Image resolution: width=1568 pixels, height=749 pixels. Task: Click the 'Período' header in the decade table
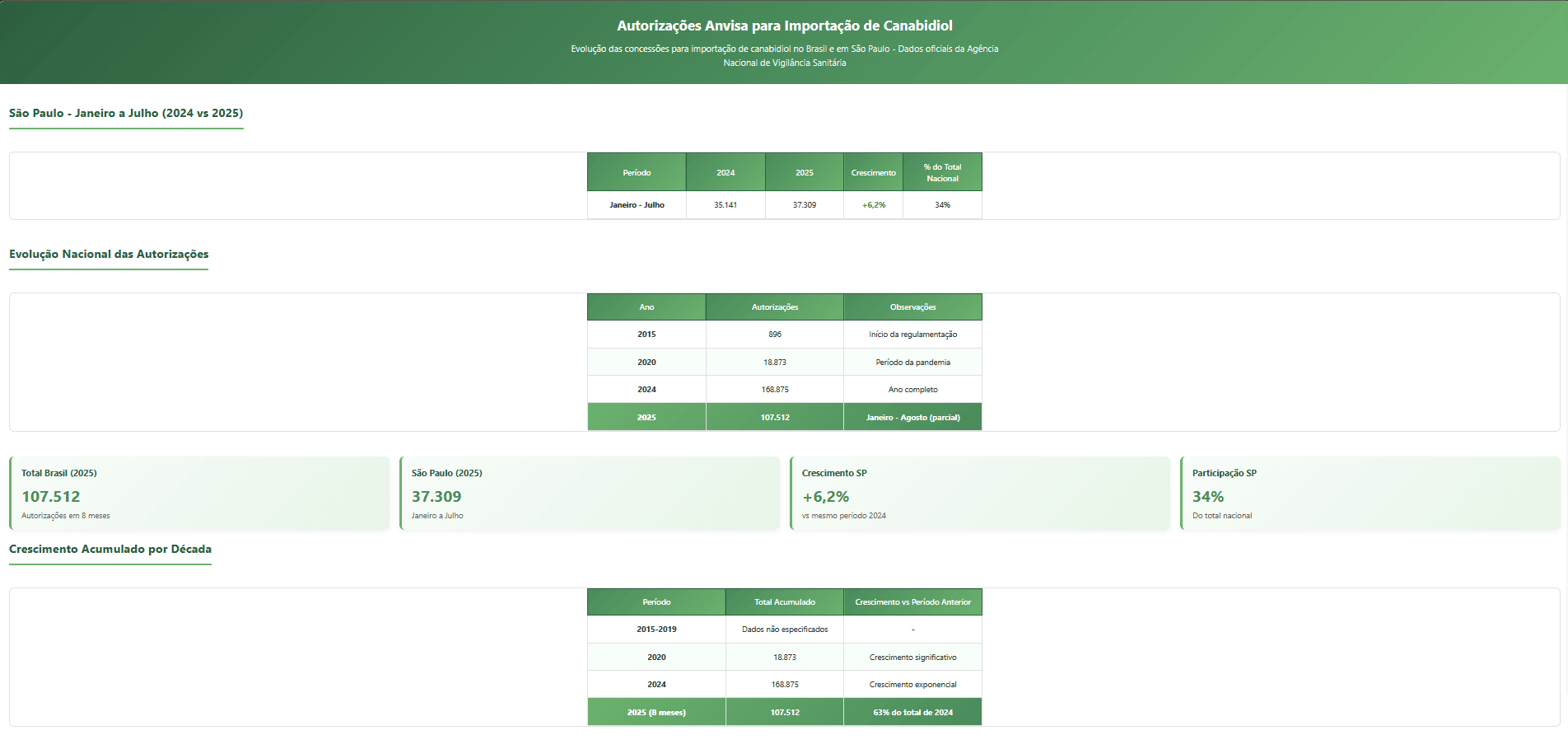point(656,602)
